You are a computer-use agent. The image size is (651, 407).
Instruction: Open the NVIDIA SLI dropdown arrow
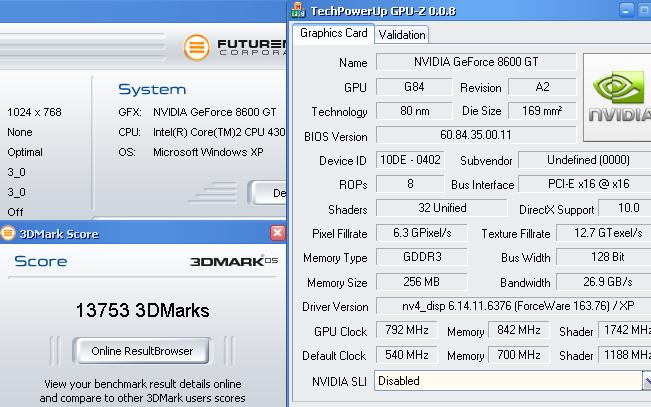pyautogui.click(x=647, y=381)
